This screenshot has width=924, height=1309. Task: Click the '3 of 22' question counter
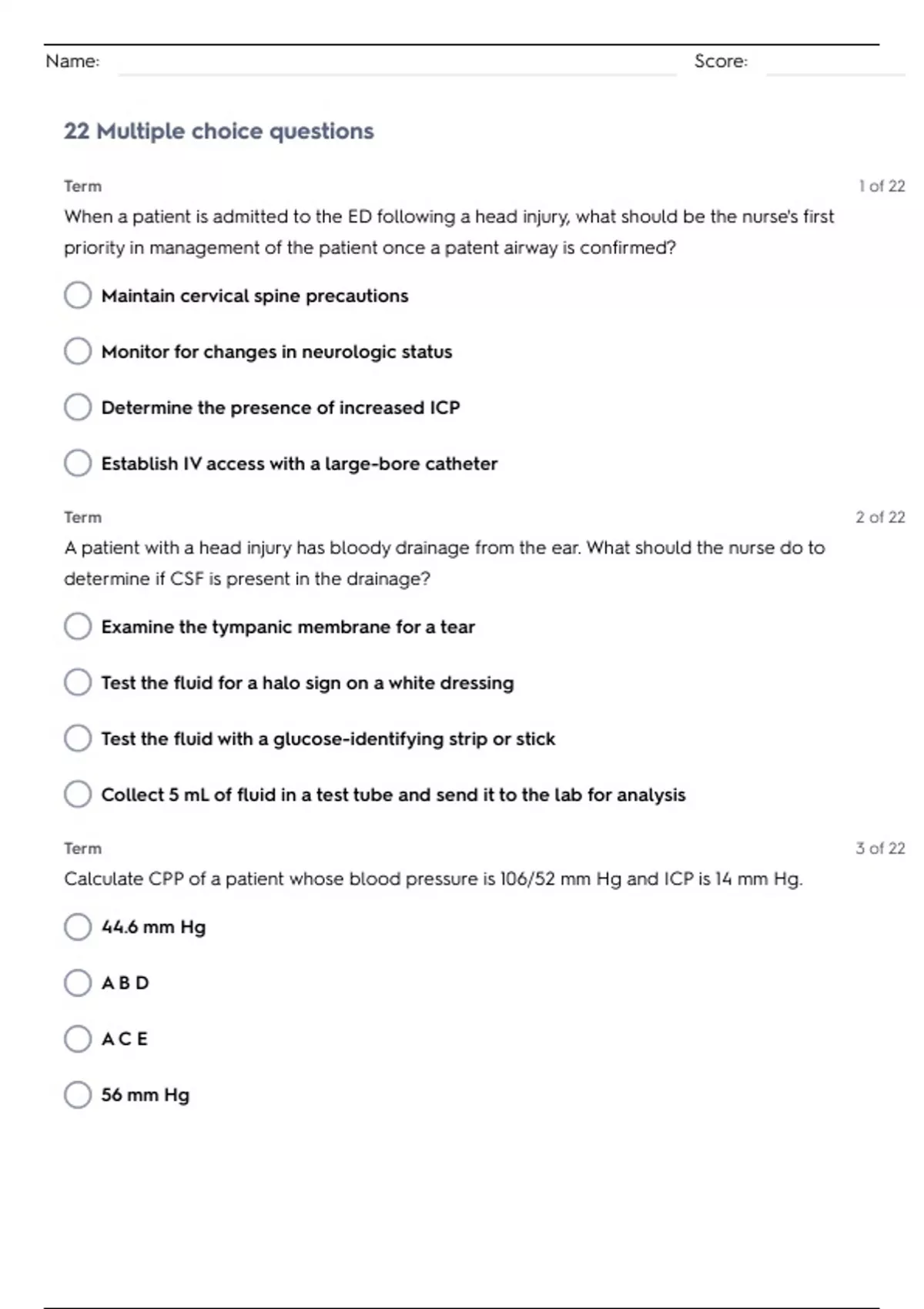(x=880, y=849)
